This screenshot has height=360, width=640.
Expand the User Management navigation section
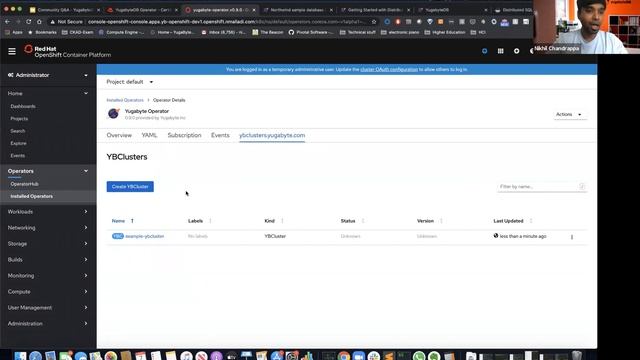(x=48, y=308)
